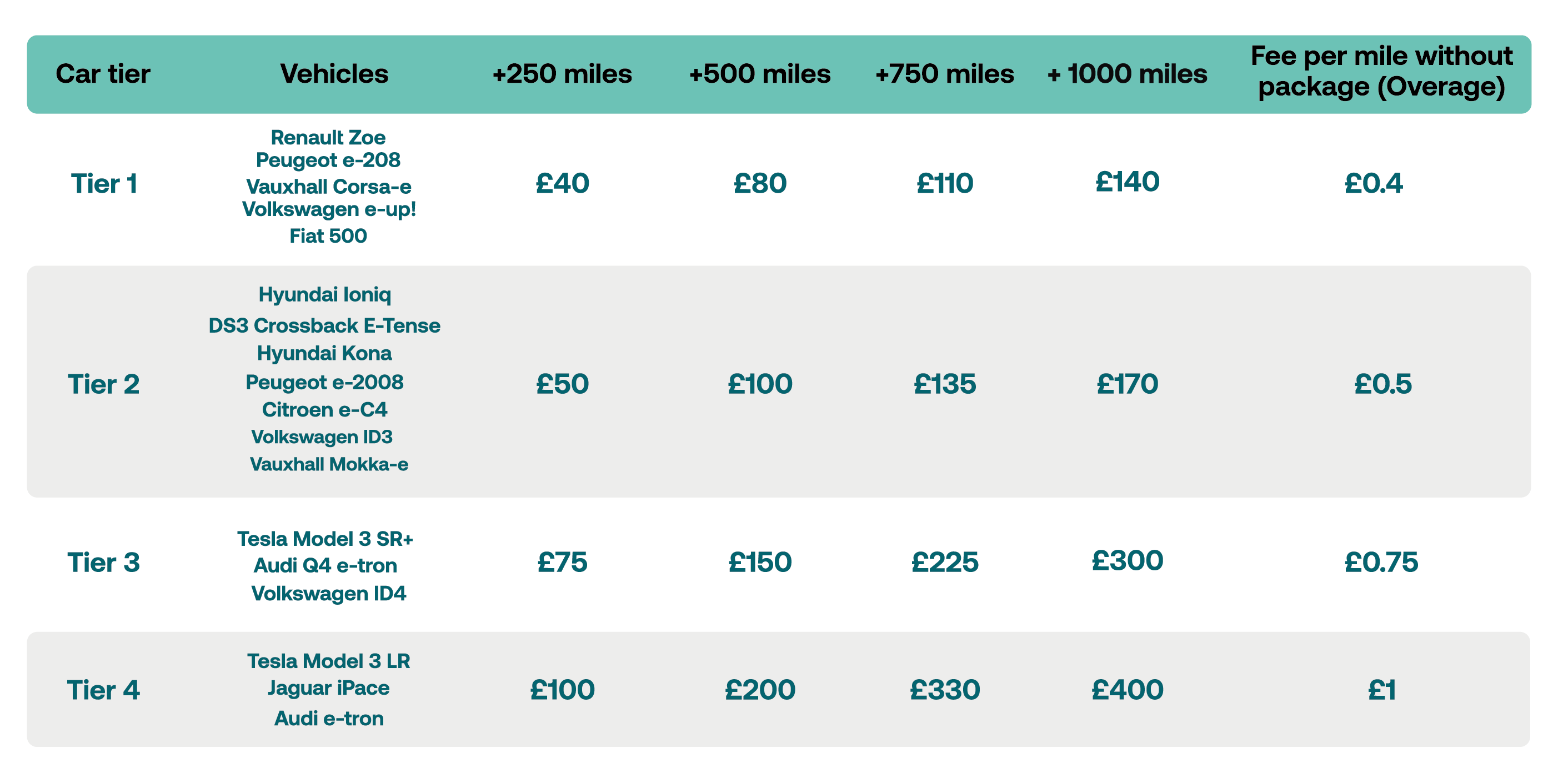Click the £0.75 overage fee cell

tap(1381, 562)
